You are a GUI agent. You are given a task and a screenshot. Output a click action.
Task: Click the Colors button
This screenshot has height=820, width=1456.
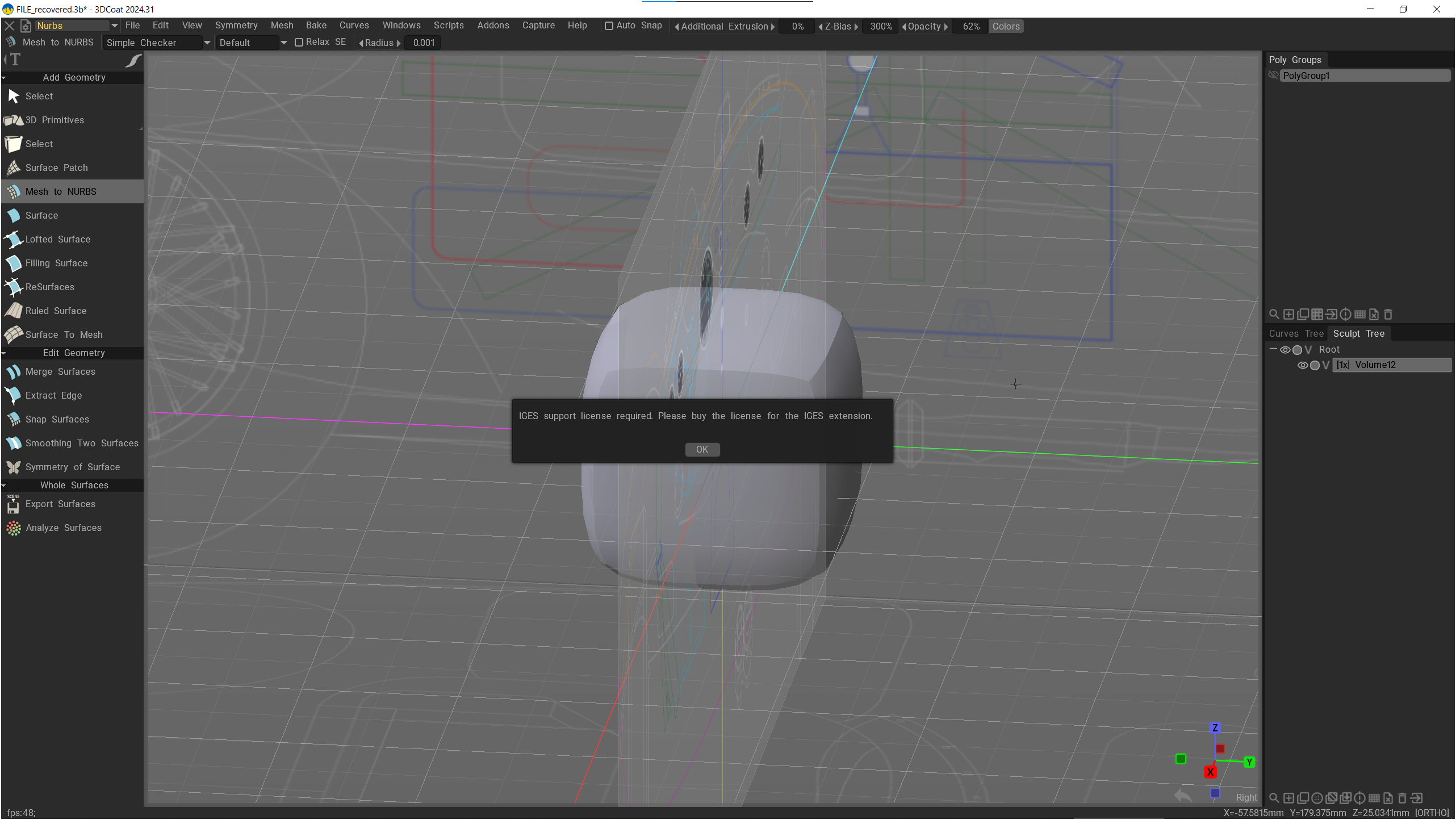(x=1006, y=26)
